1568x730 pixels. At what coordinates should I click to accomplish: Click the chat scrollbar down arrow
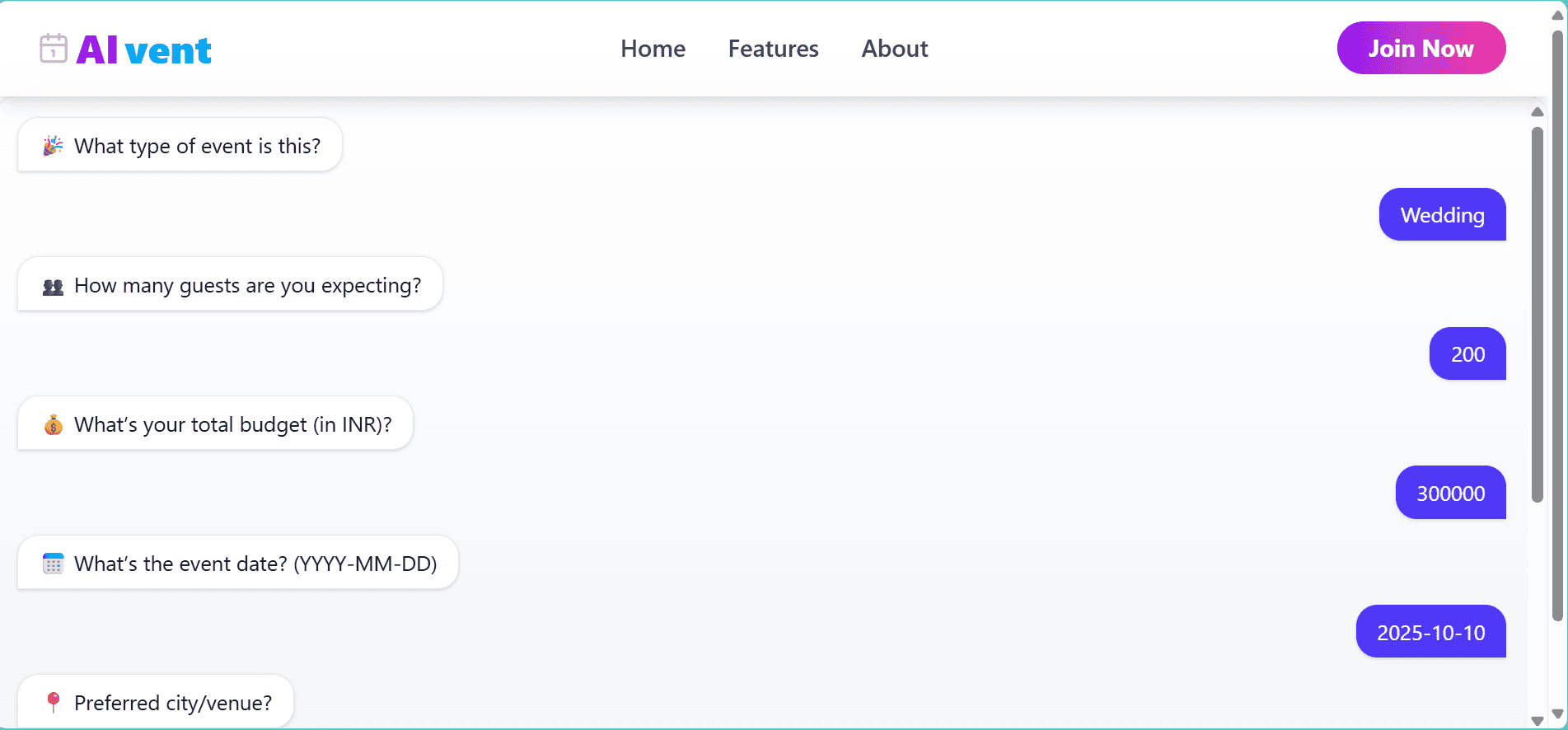click(x=1538, y=721)
